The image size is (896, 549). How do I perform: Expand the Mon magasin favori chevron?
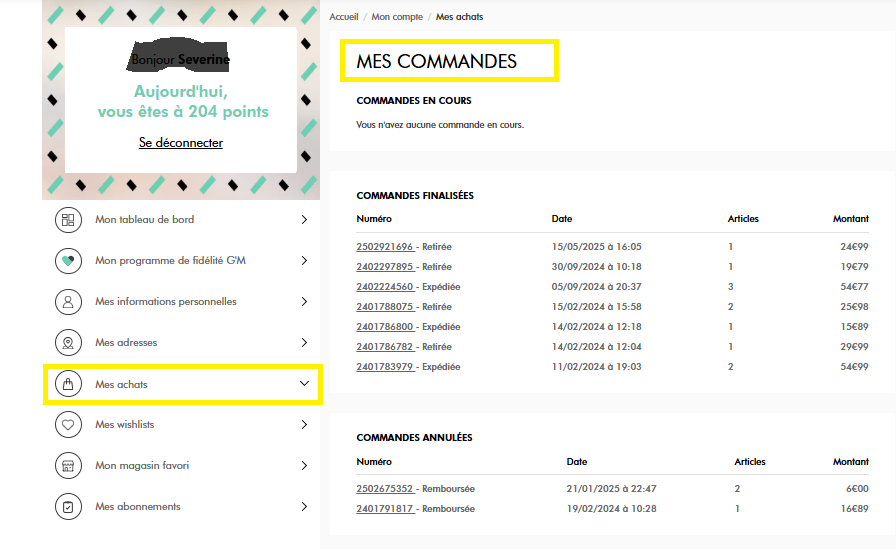pyautogui.click(x=304, y=466)
